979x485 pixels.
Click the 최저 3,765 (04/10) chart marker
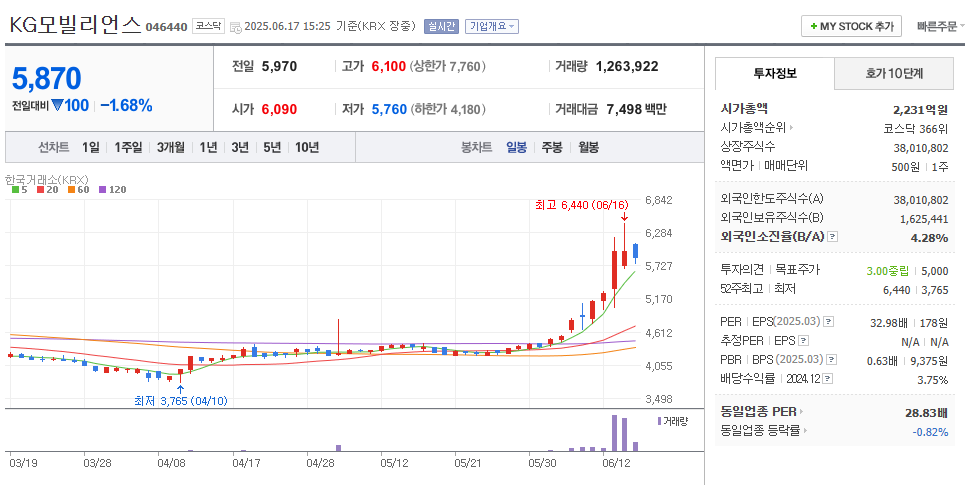180,400
